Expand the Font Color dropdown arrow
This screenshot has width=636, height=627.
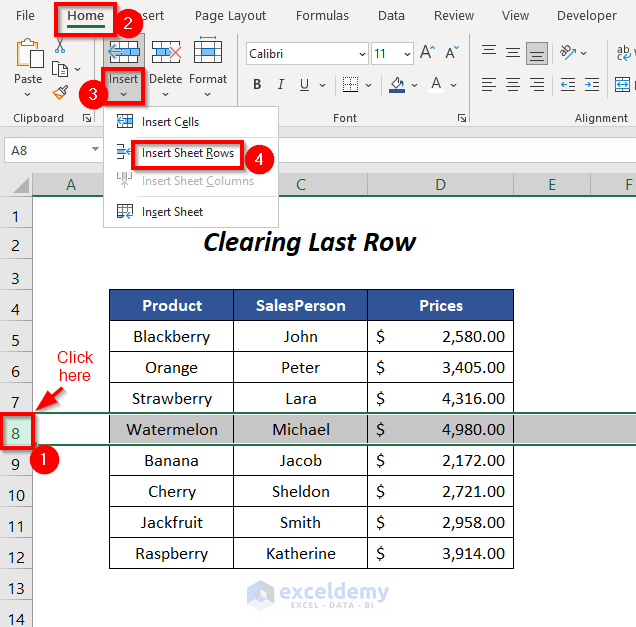[x=453, y=85]
